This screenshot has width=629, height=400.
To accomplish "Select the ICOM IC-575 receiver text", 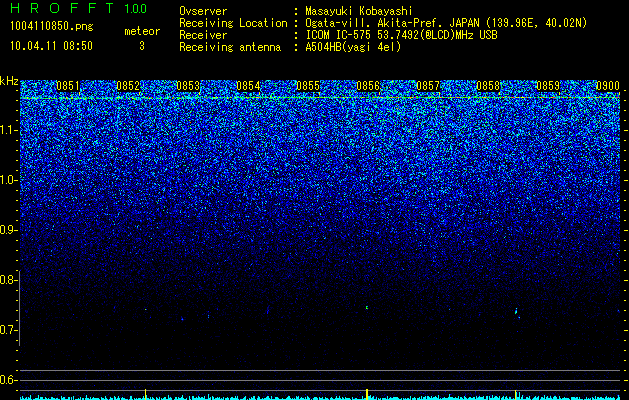I will (x=401, y=35).
